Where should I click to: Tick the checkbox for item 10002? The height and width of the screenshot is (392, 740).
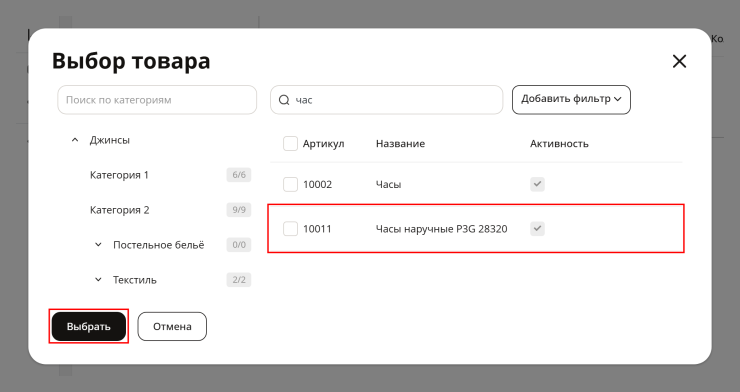pos(290,184)
